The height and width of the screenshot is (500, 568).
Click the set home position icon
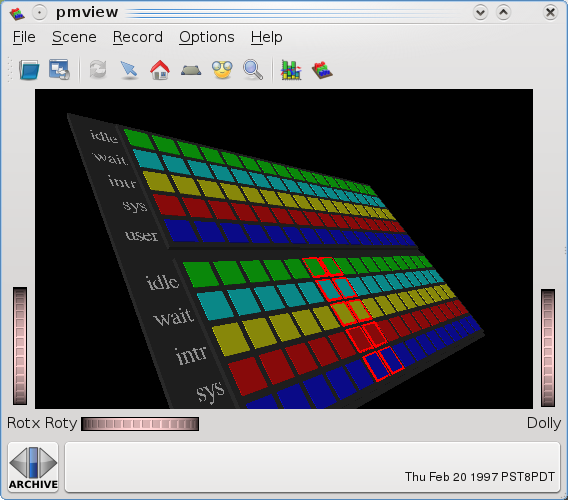pos(191,70)
